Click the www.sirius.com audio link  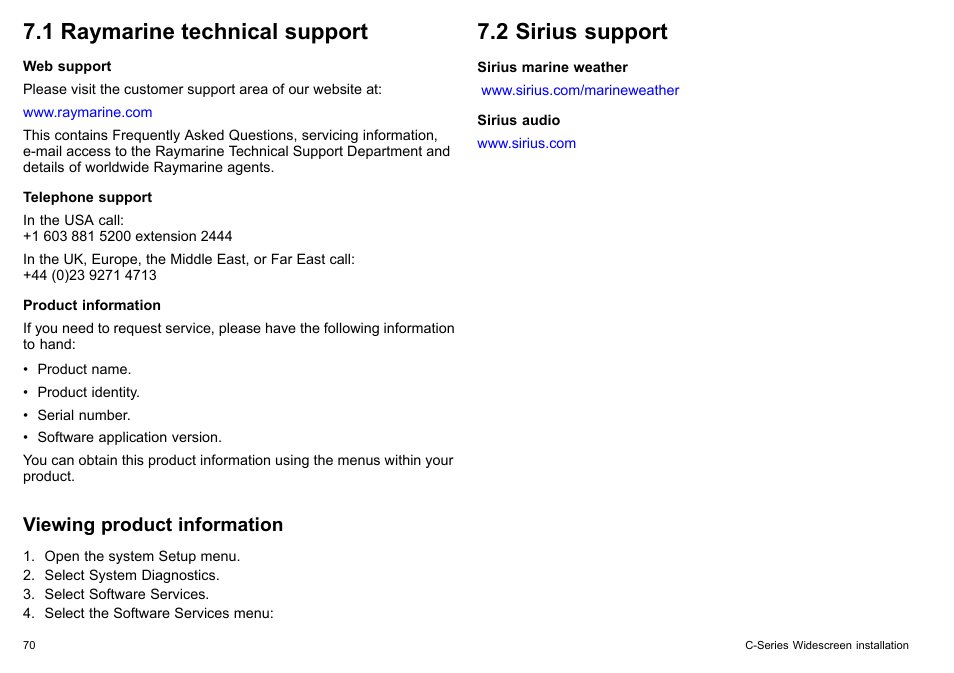coord(526,144)
